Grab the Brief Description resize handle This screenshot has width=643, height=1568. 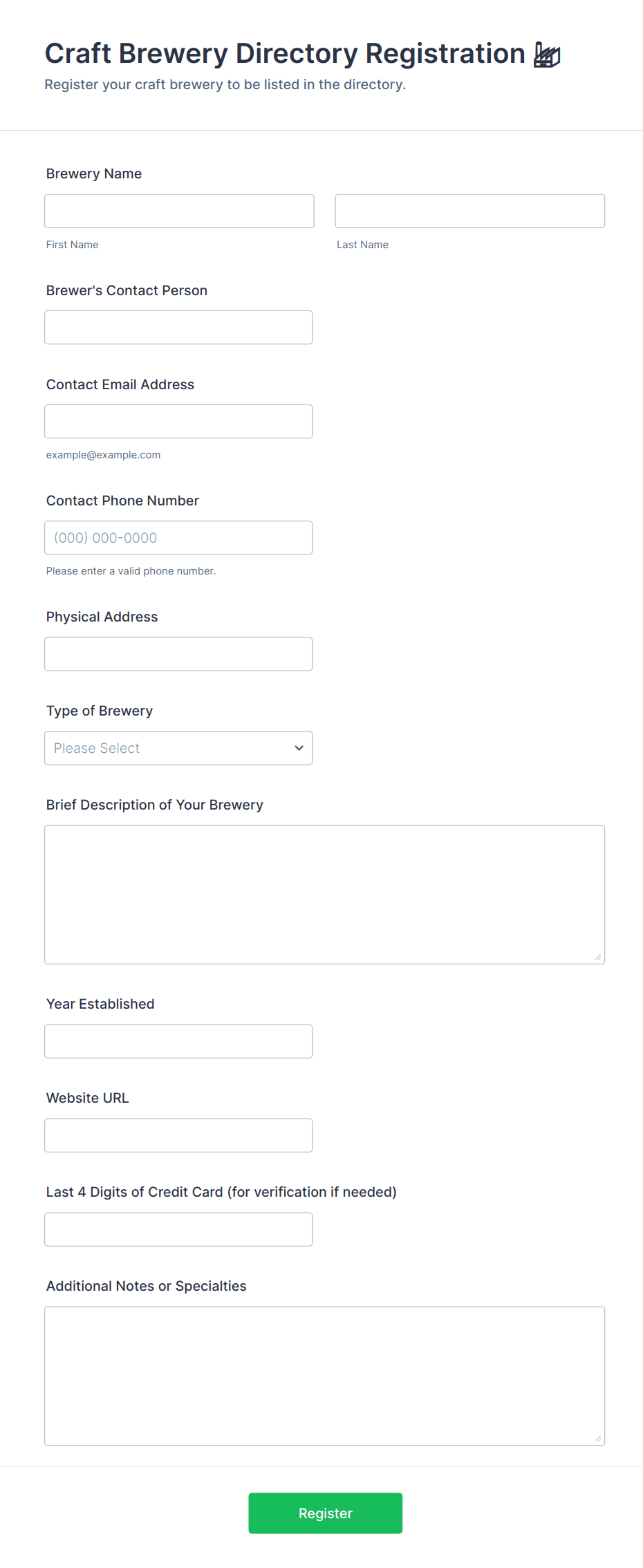coord(598,957)
